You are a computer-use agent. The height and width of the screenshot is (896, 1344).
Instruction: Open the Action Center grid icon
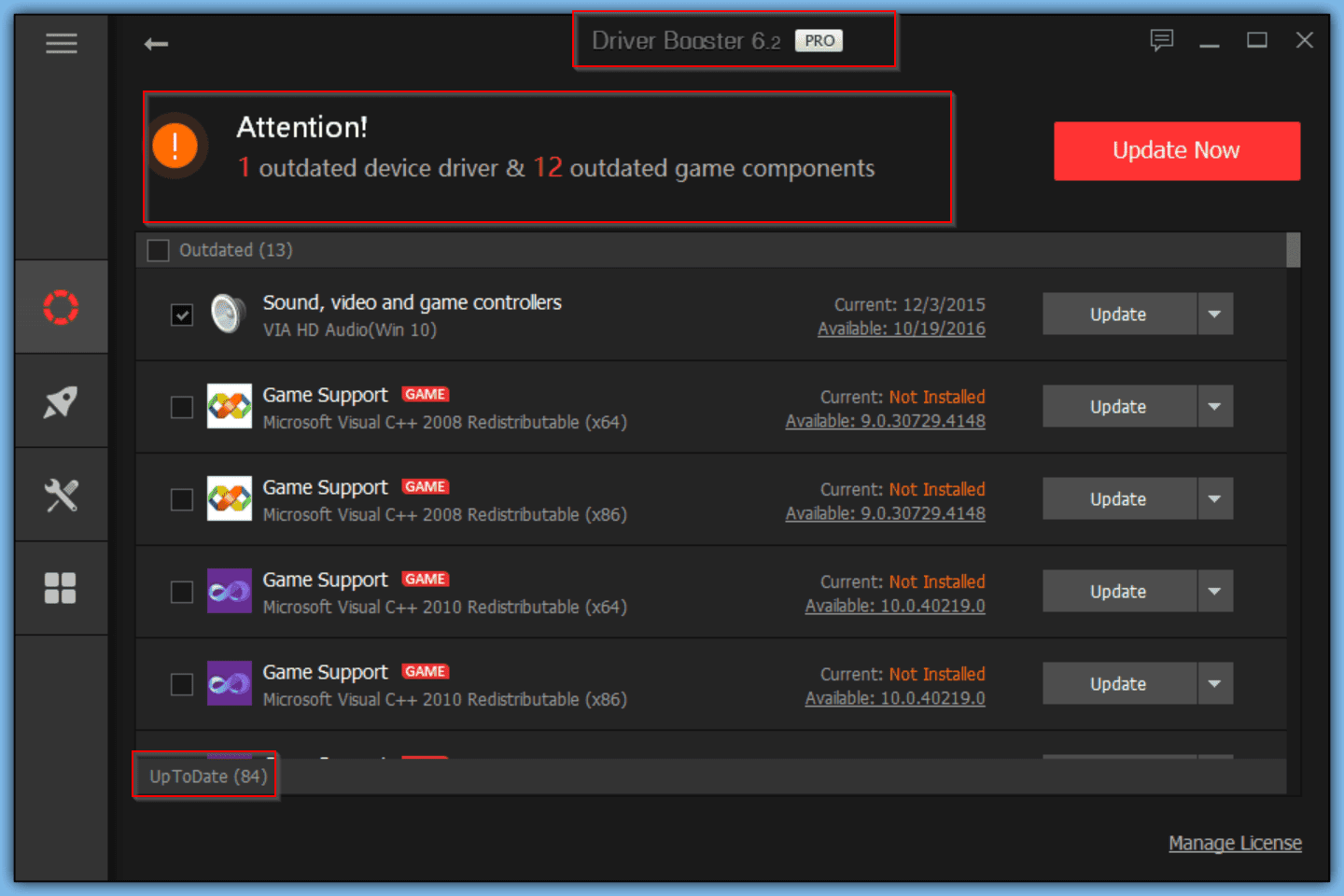pos(62,588)
